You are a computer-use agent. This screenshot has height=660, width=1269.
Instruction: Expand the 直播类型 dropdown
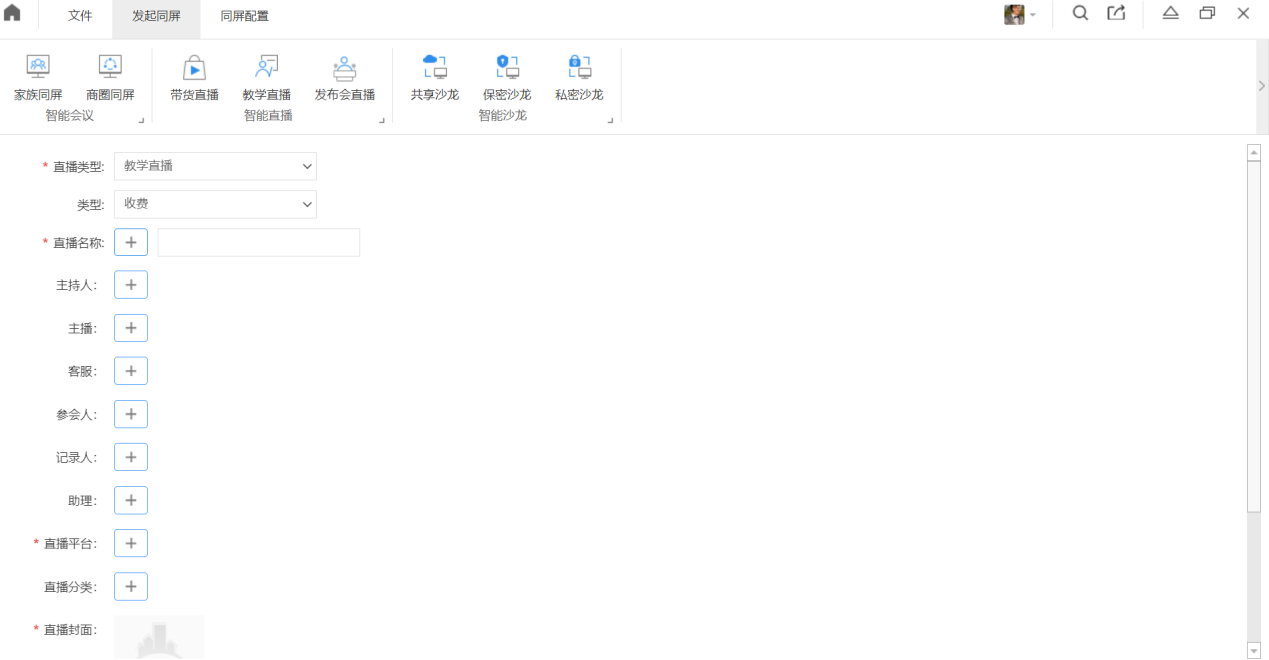click(x=215, y=166)
